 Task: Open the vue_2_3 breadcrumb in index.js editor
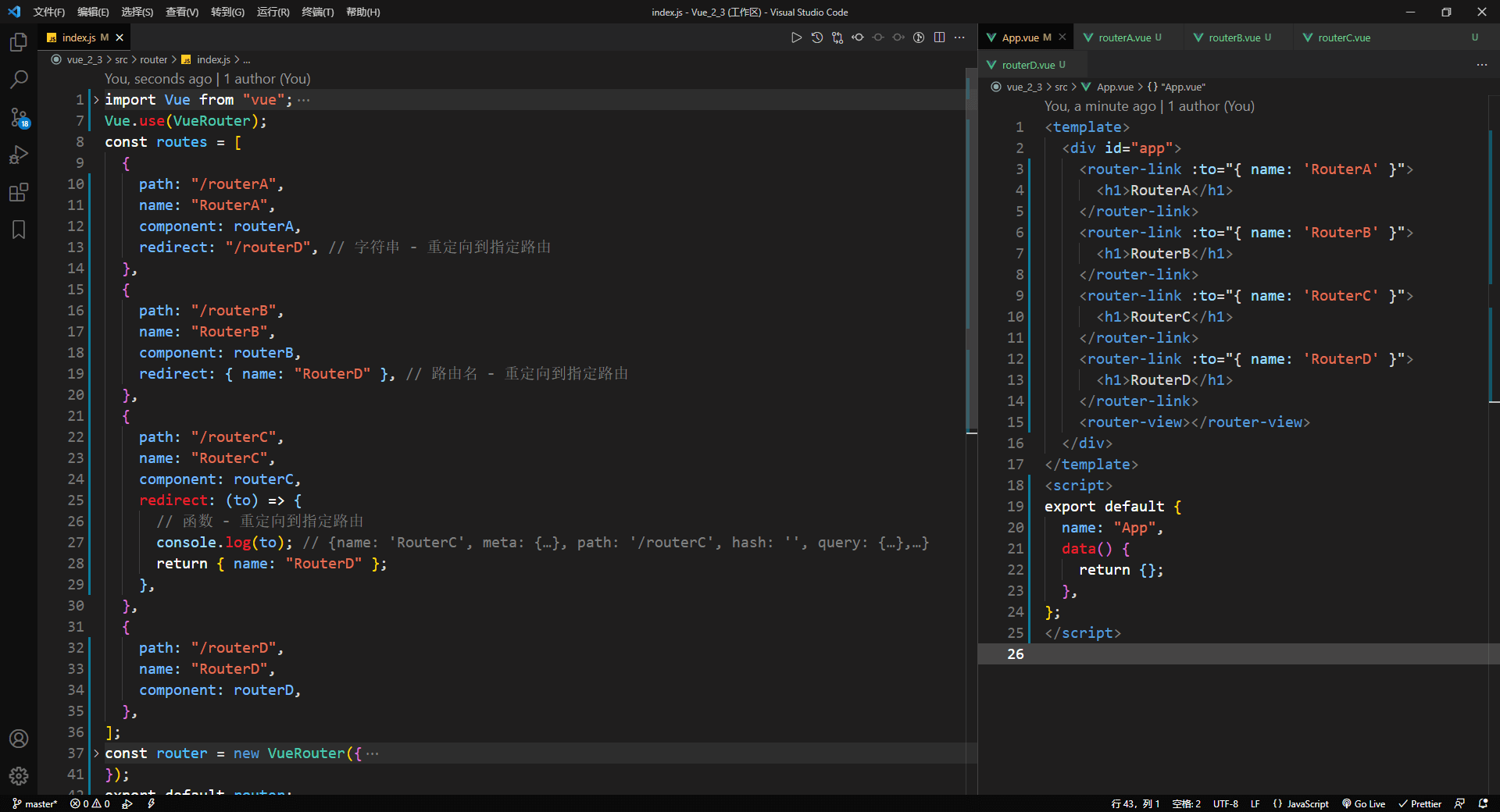(x=84, y=59)
